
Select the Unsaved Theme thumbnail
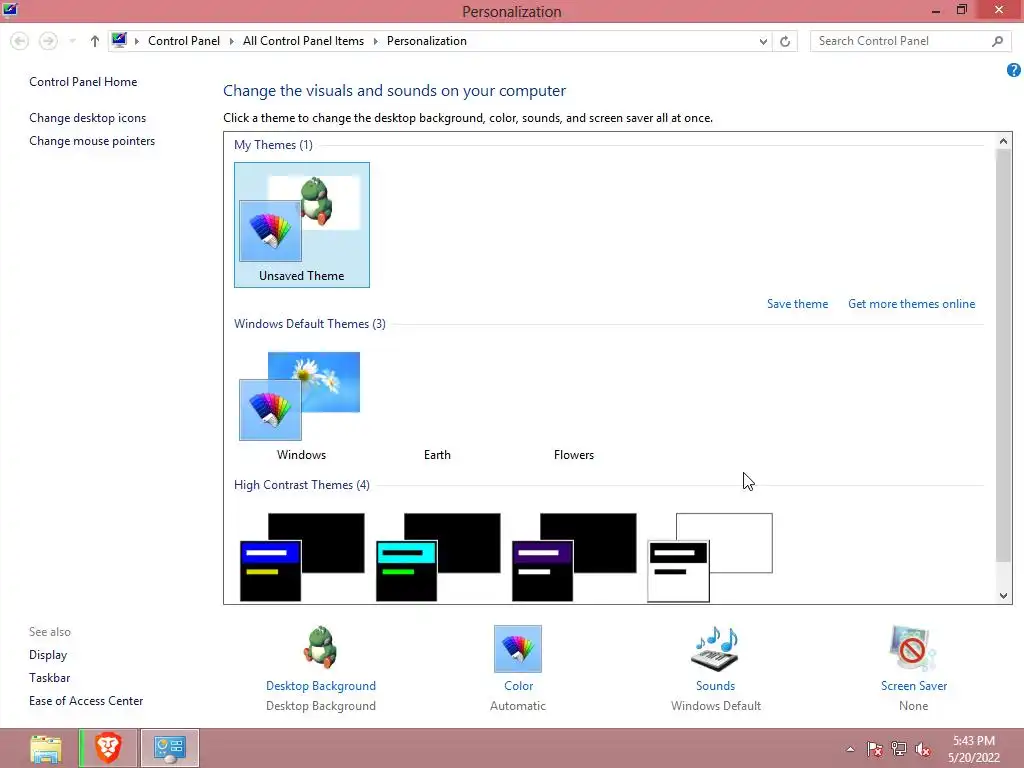pos(302,225)
